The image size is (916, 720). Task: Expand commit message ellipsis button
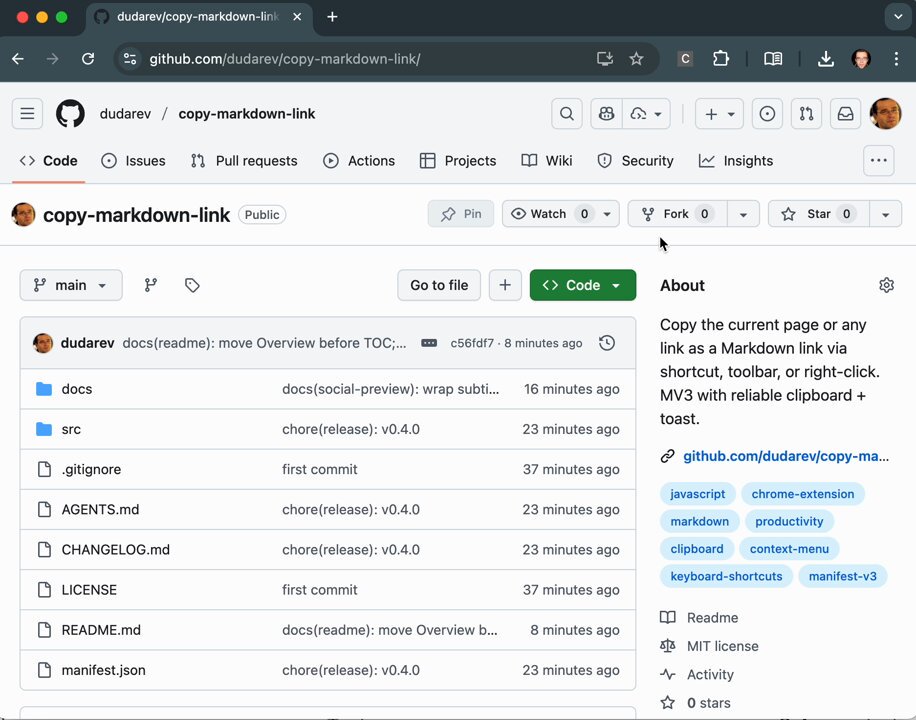click(429, 343)
